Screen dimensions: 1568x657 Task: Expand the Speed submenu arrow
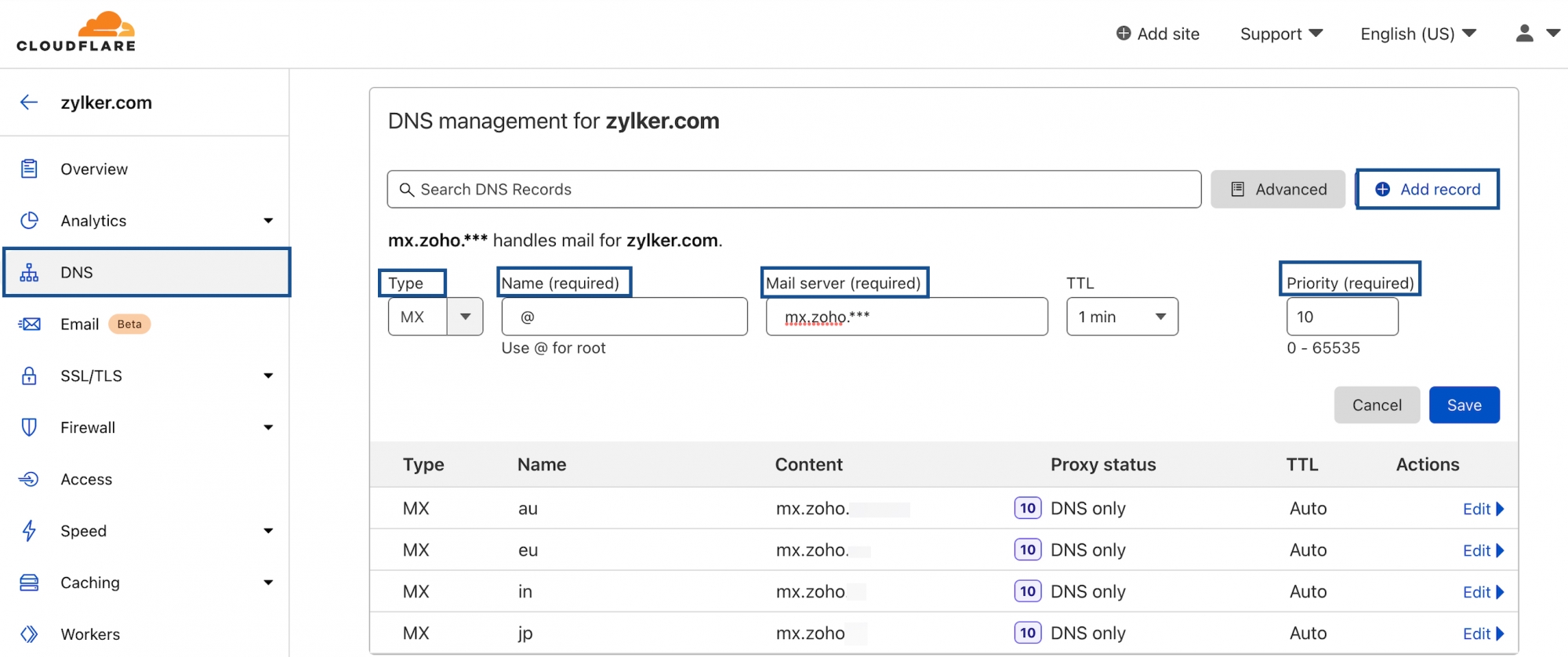(268, 532)
